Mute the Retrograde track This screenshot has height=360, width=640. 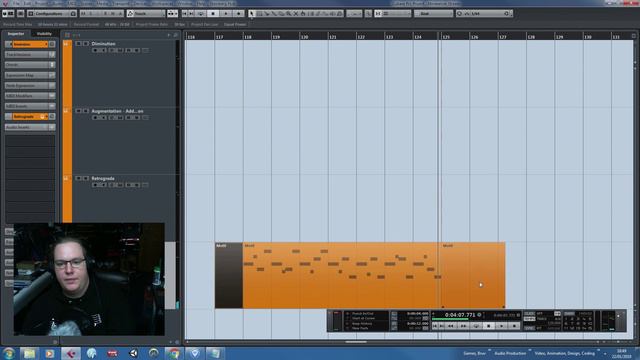(78, 178)
